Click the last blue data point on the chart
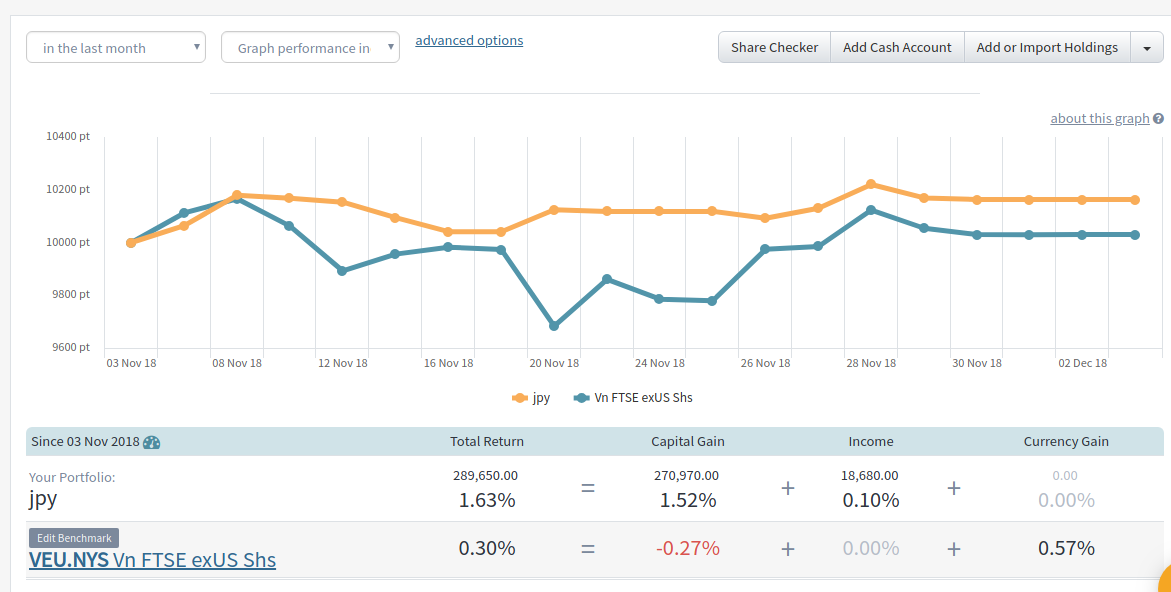The image size is (1171, 592). coord(1135,235)
